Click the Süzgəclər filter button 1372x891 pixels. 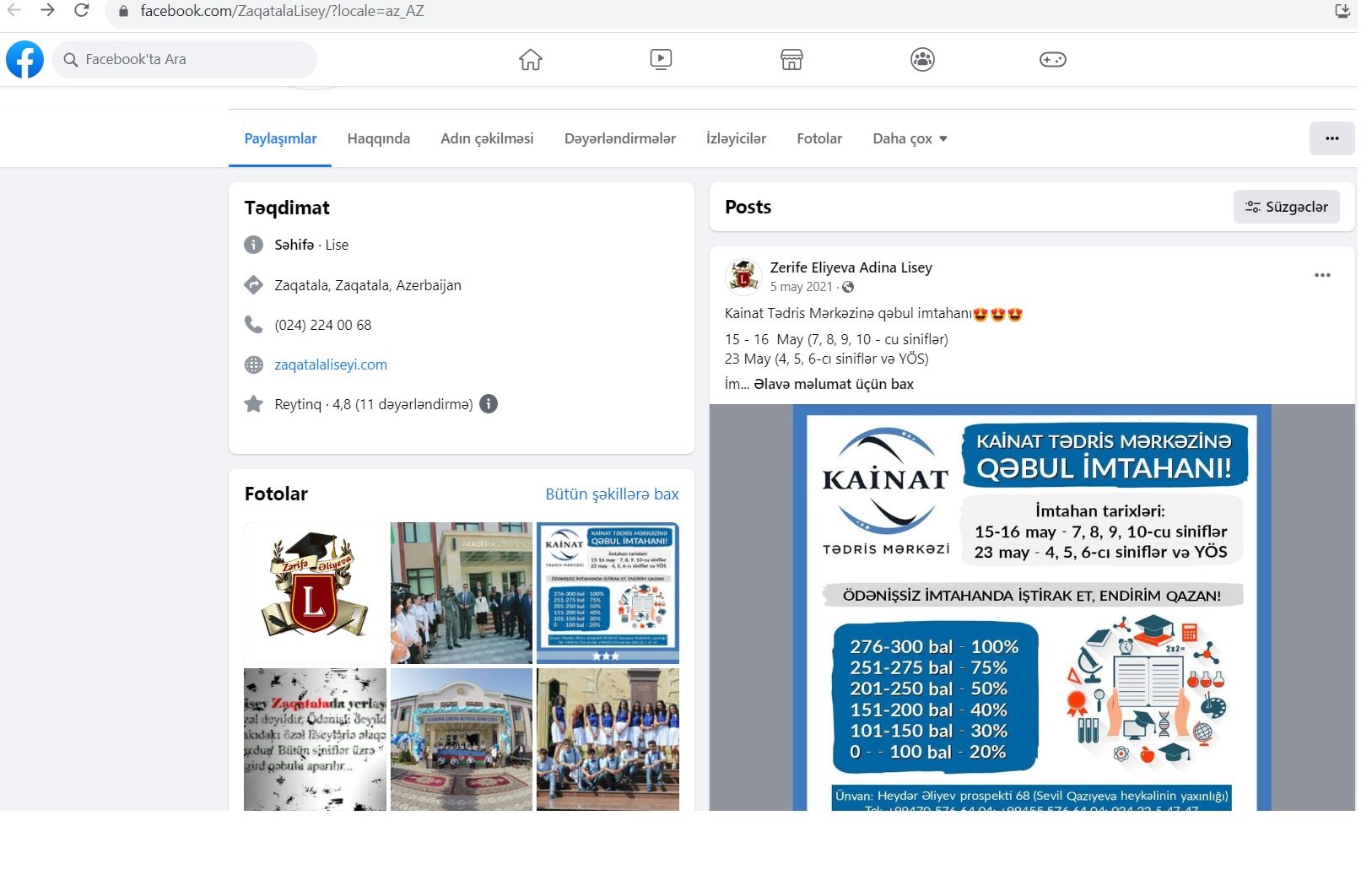tap(1286, 207)
